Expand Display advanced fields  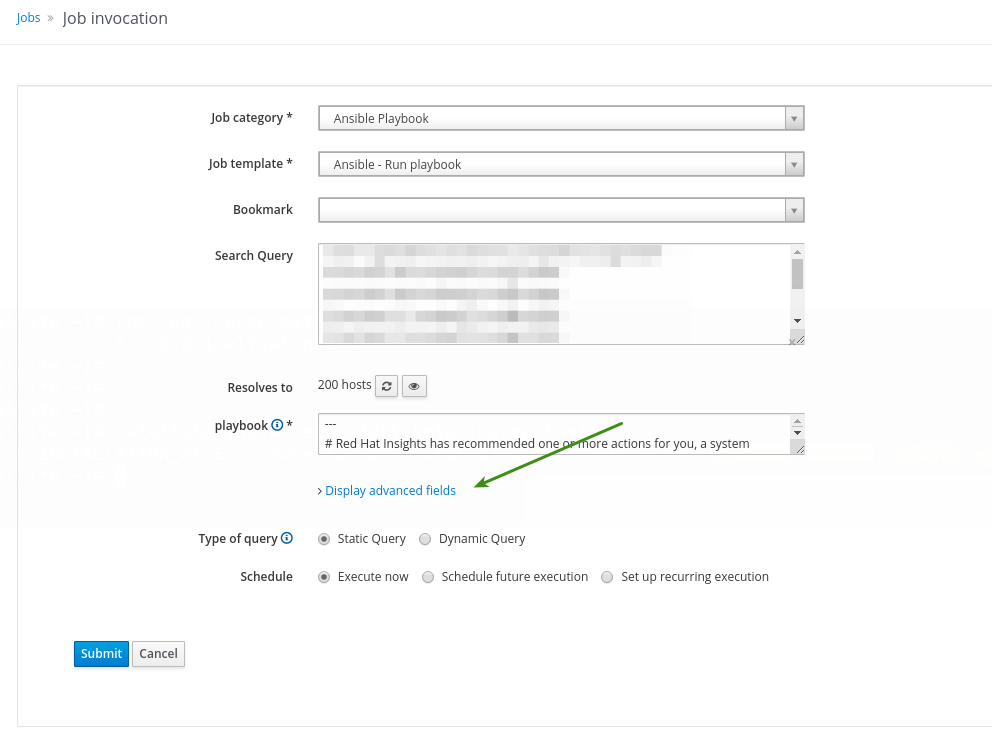click(389, 491)
